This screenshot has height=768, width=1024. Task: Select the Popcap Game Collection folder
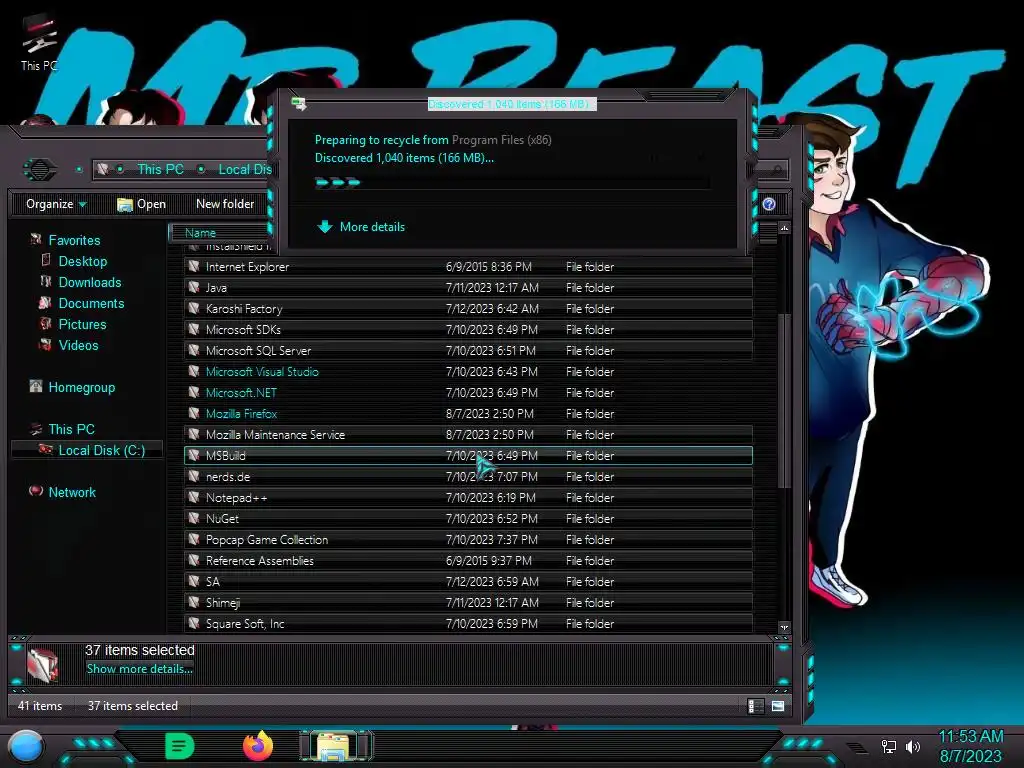coord(468,539)
